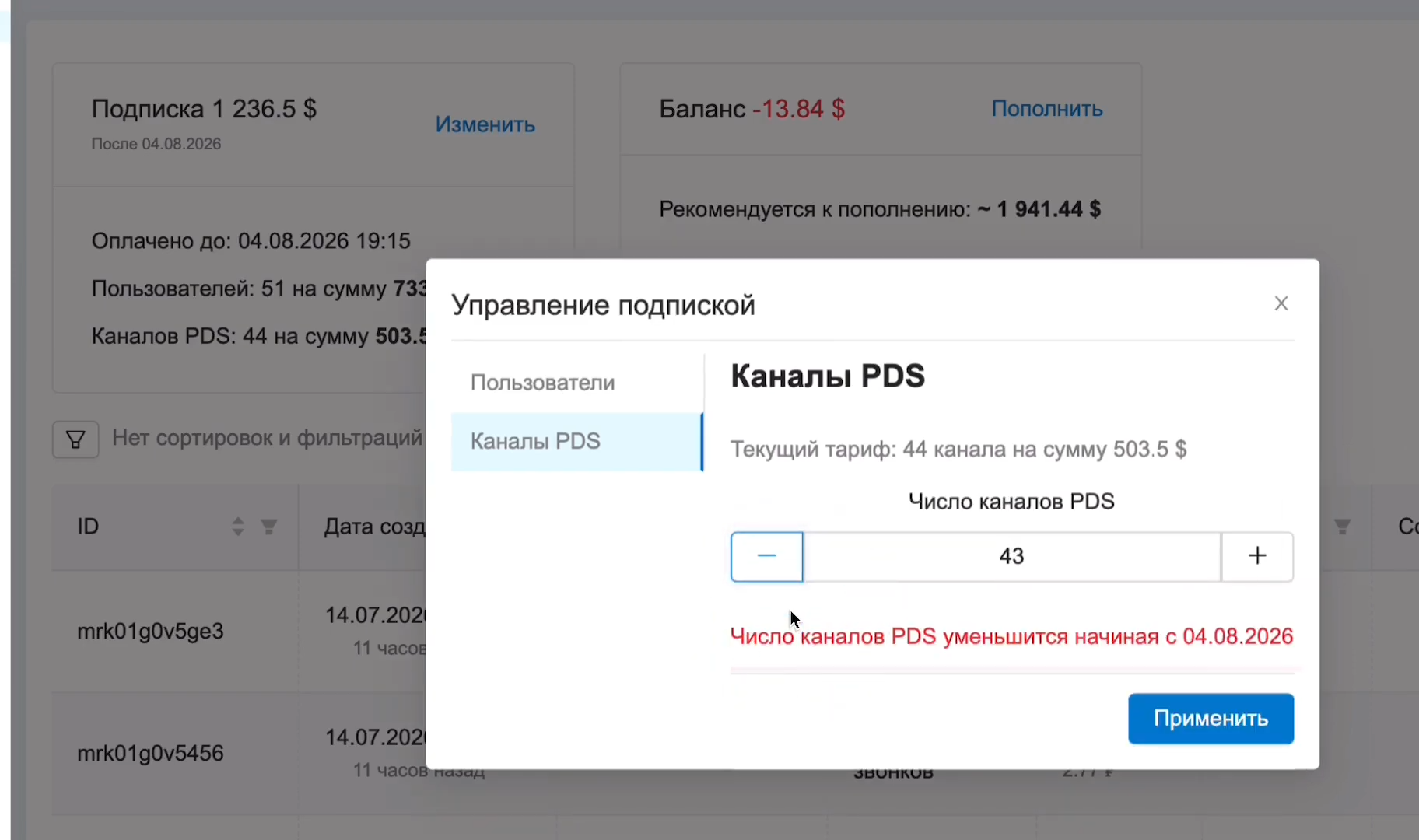Click the Дата созд column header
The image size is (1419, 840).
tap(375, 527)
